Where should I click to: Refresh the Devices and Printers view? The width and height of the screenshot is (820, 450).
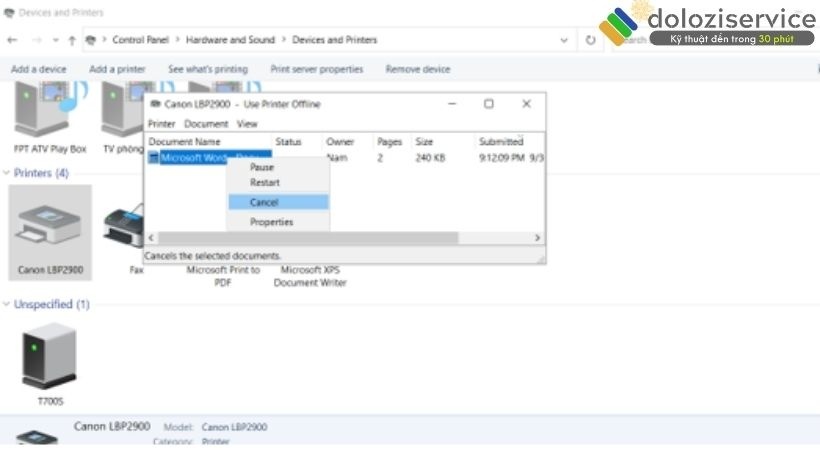point(590,40)
